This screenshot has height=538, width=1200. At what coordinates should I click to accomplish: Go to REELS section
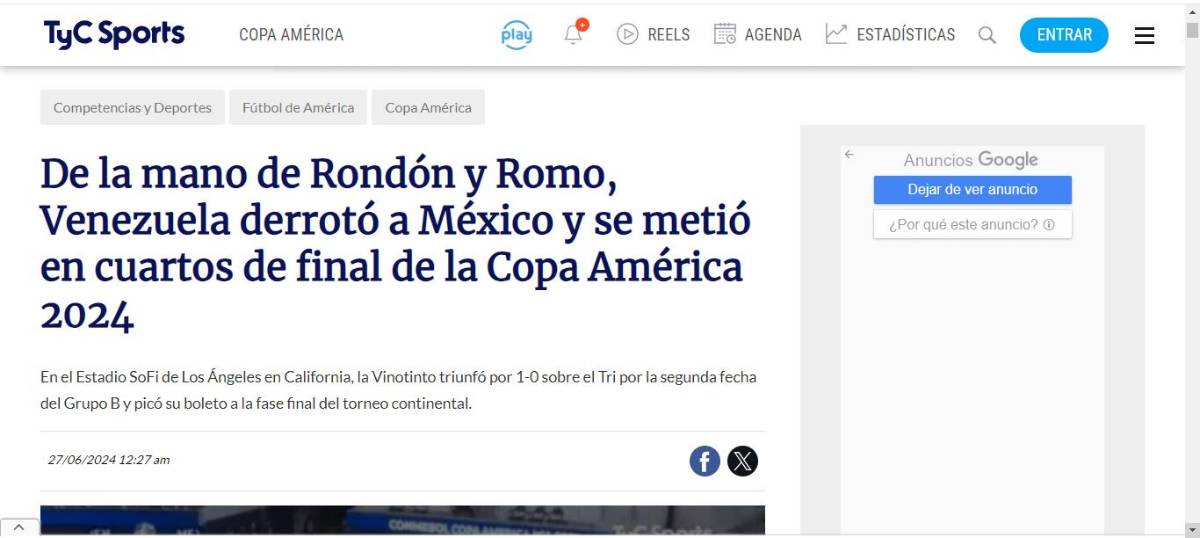pyautogui.click(x=669, y=35)
